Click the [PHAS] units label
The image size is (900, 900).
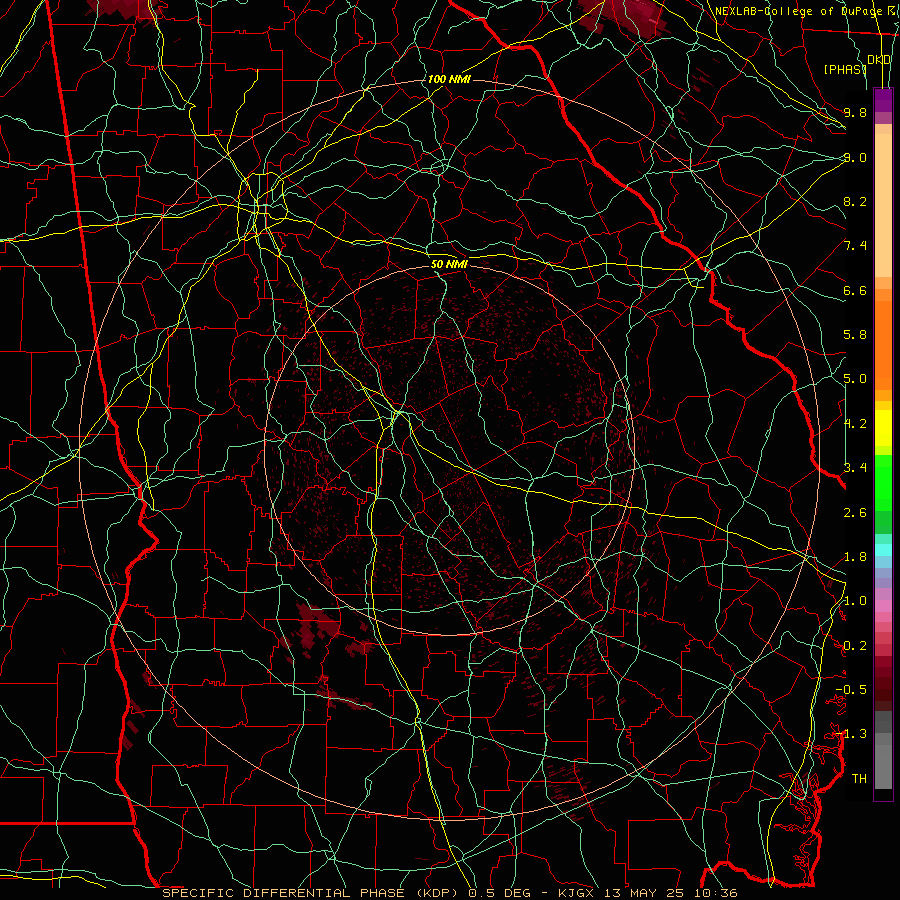[845, 69]
